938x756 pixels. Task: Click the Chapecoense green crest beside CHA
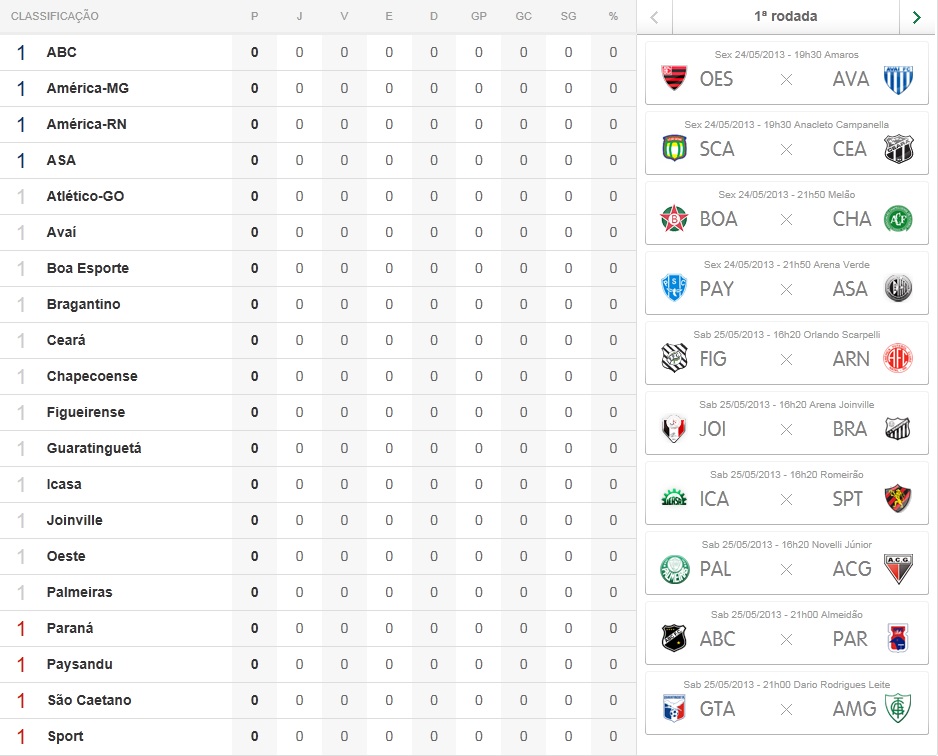(x=898, y=218)
